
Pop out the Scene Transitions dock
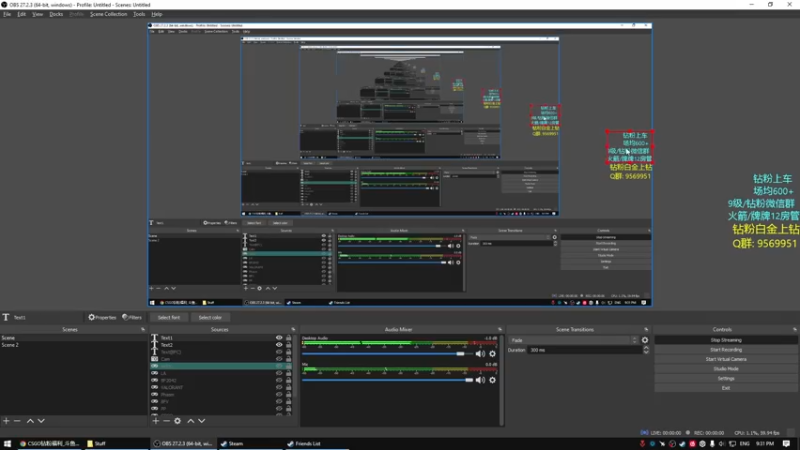(646, 330)
